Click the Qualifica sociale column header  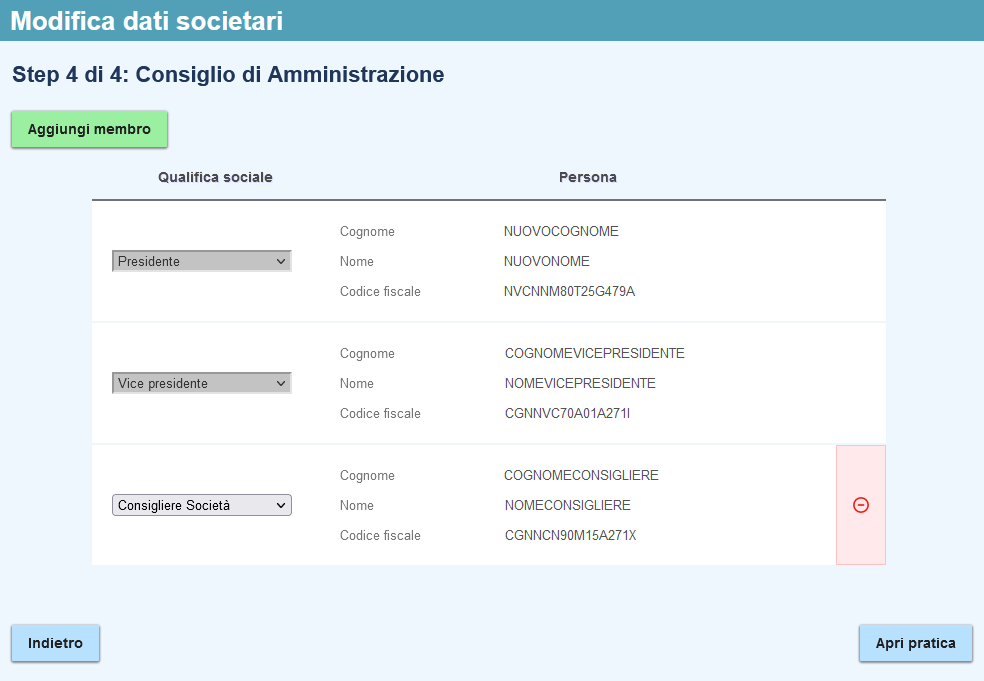(215, 177)
